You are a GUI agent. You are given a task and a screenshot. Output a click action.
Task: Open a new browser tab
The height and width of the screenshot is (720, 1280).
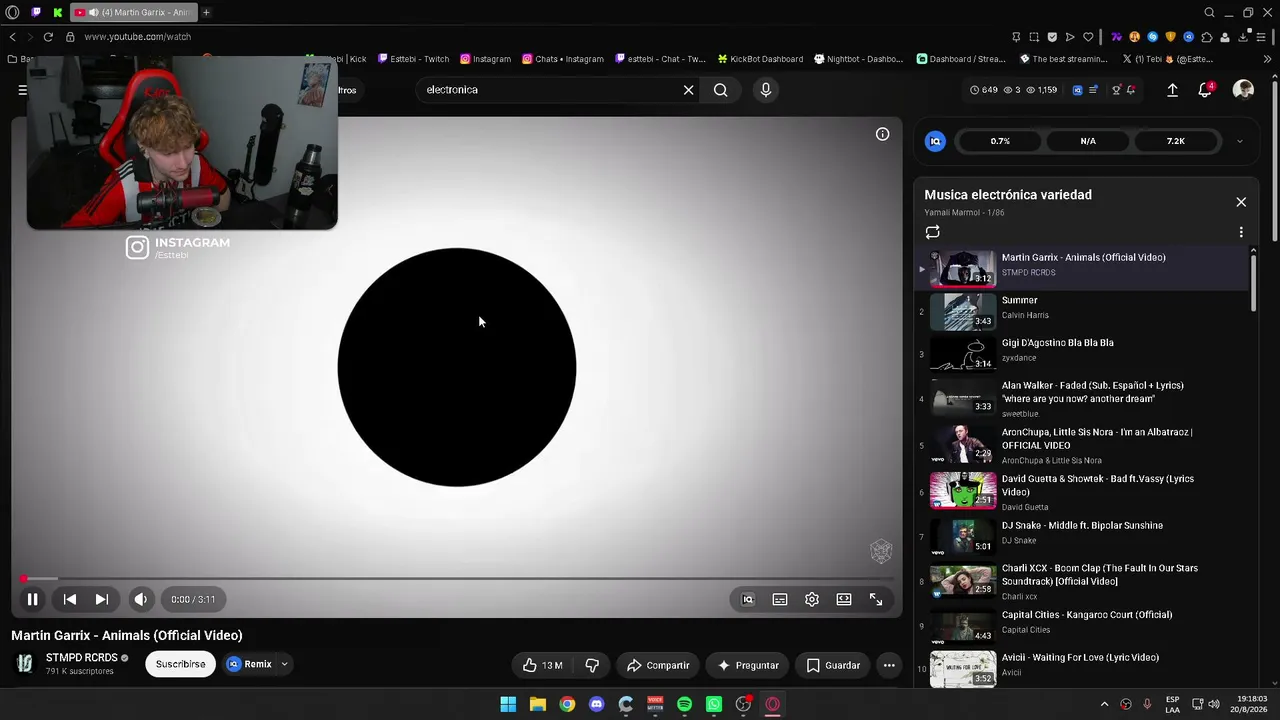(x=206, y=12)
